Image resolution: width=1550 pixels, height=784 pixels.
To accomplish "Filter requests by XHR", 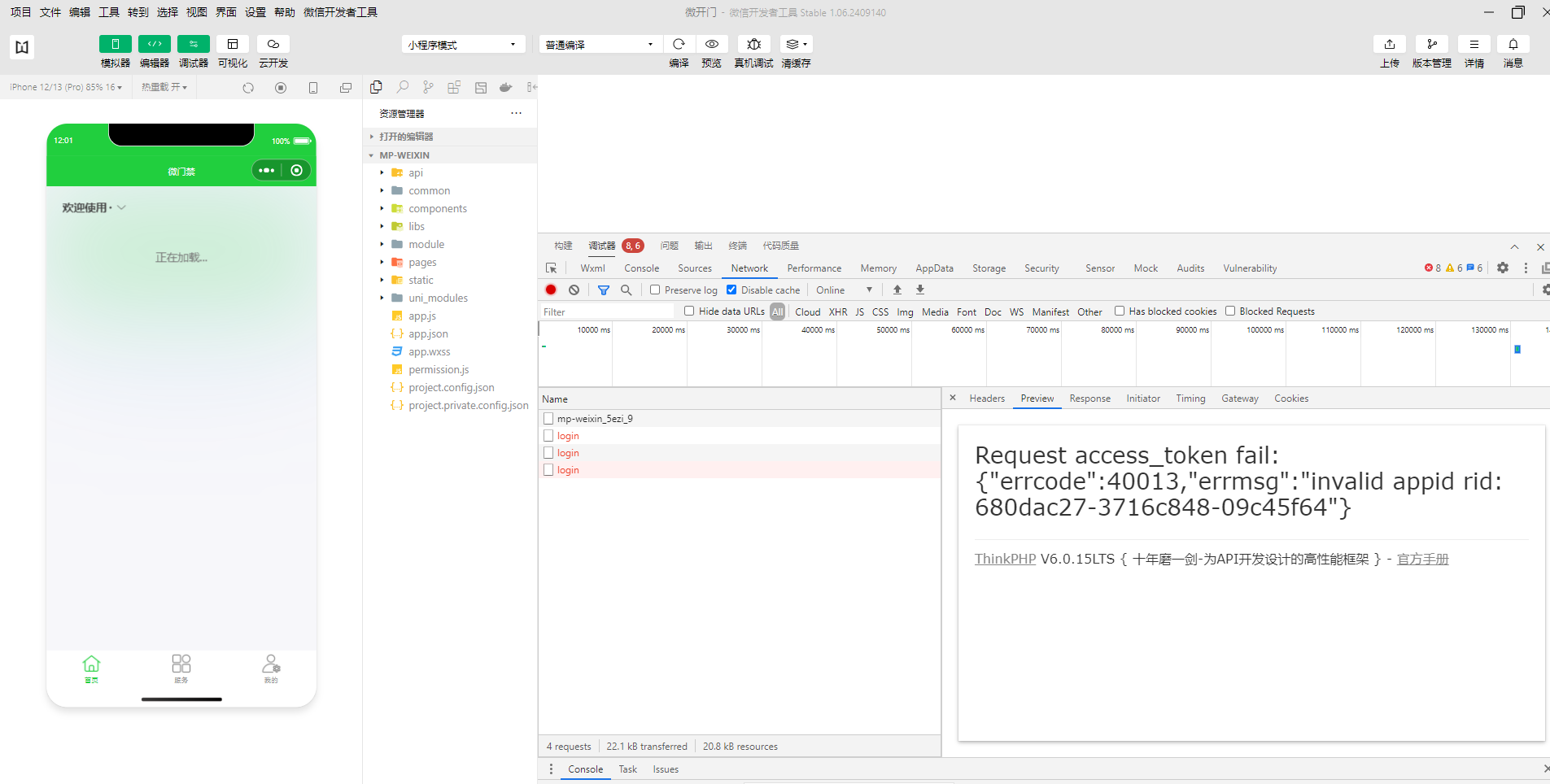I will (838, 311).
